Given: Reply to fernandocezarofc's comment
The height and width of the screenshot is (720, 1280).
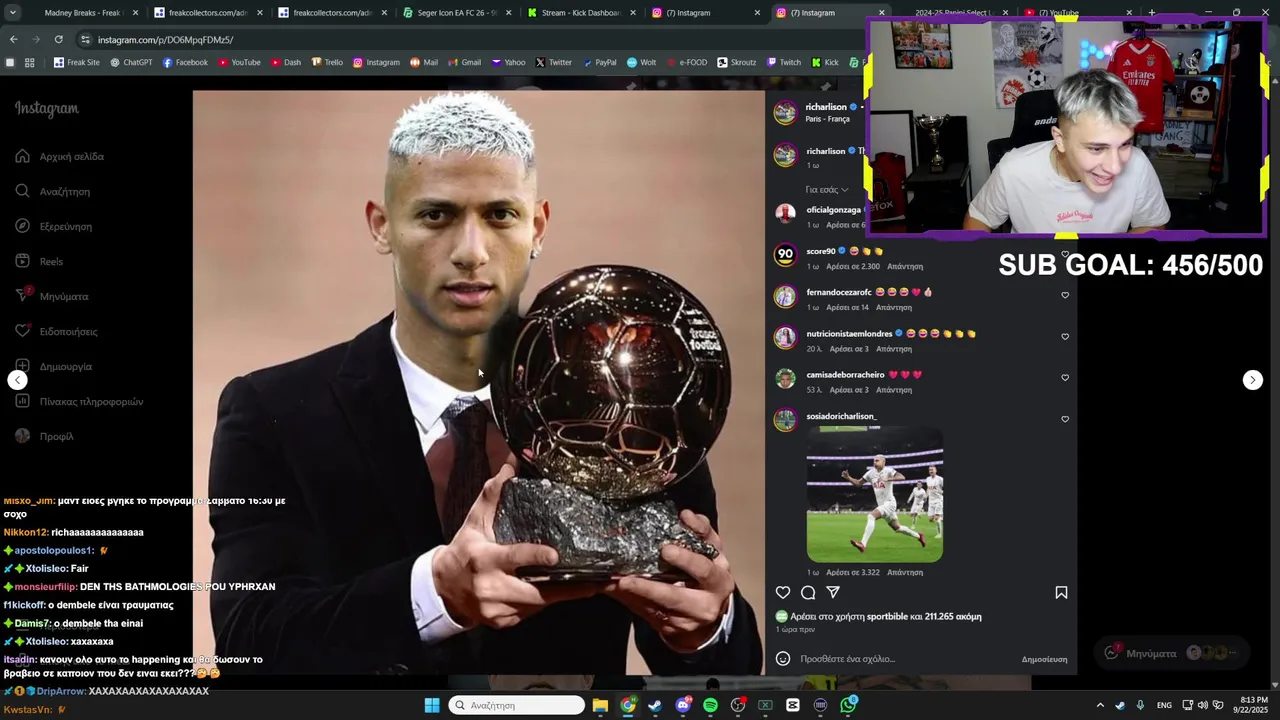Looking at the screenshot, I should [894, 308].
